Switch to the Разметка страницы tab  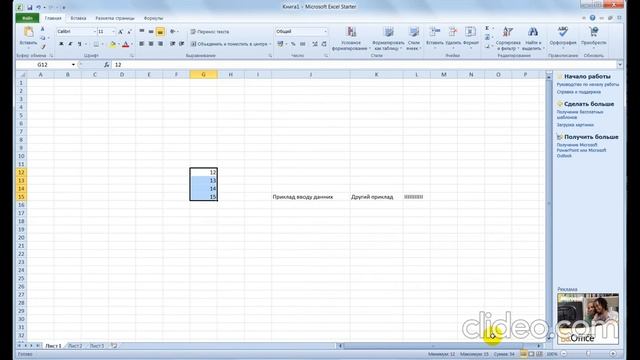[x=115, y=18]
